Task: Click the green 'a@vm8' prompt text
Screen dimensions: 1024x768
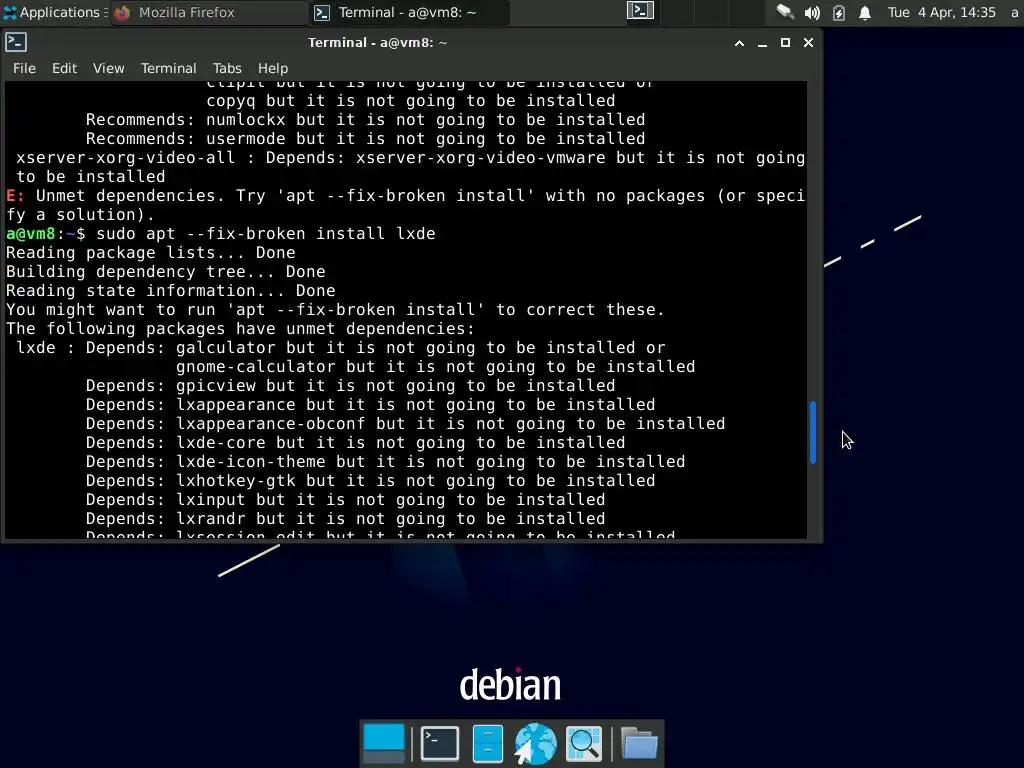Action: click(x=31, y=234)
